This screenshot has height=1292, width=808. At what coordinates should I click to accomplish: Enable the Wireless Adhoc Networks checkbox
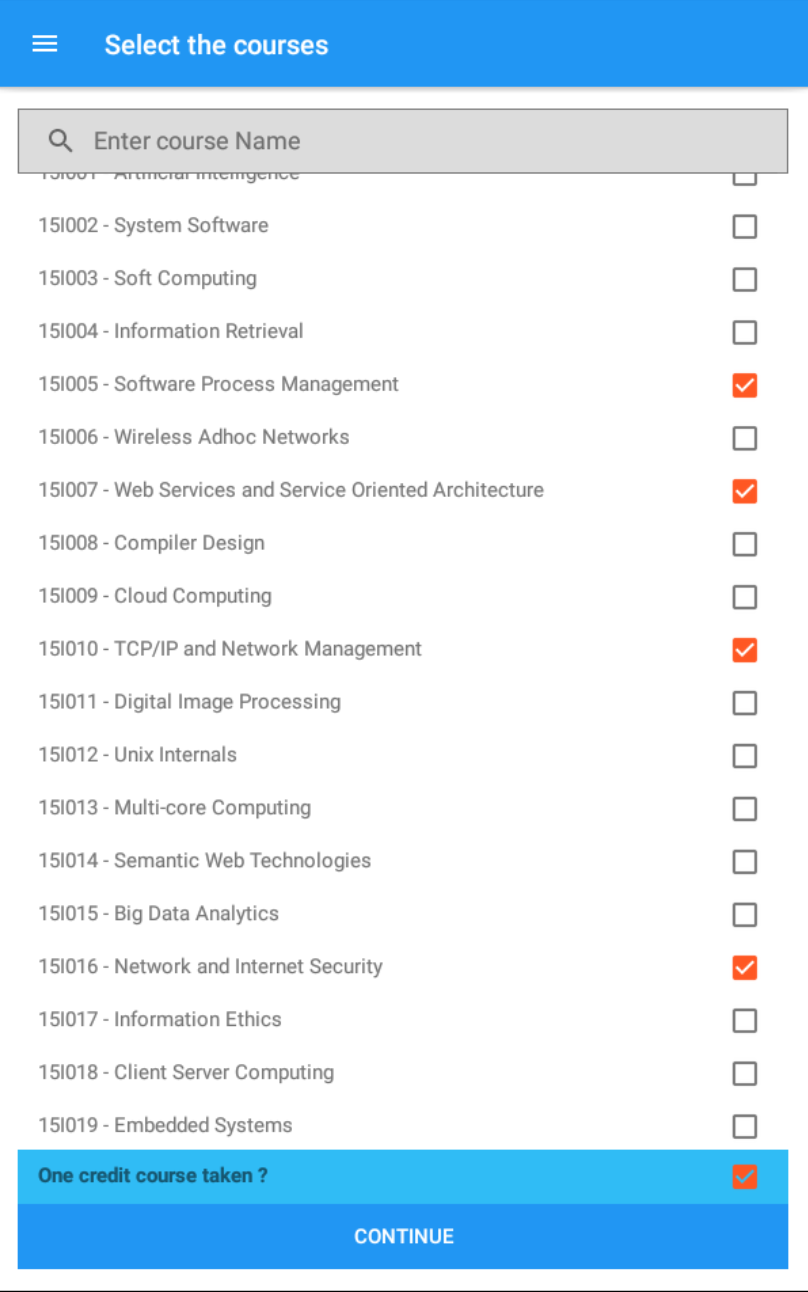click(744, 438)
